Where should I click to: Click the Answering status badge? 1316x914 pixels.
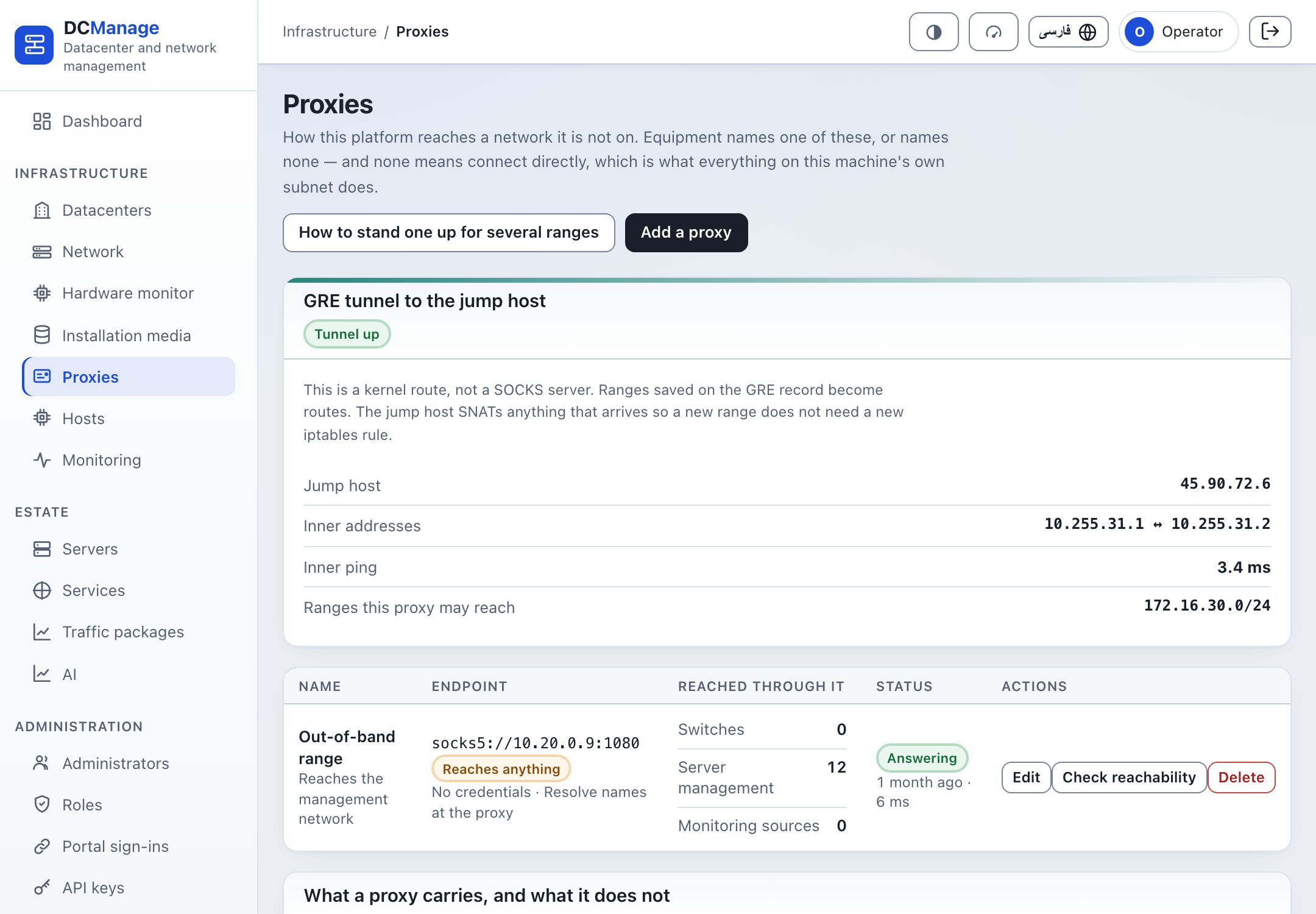click(922, 758)
